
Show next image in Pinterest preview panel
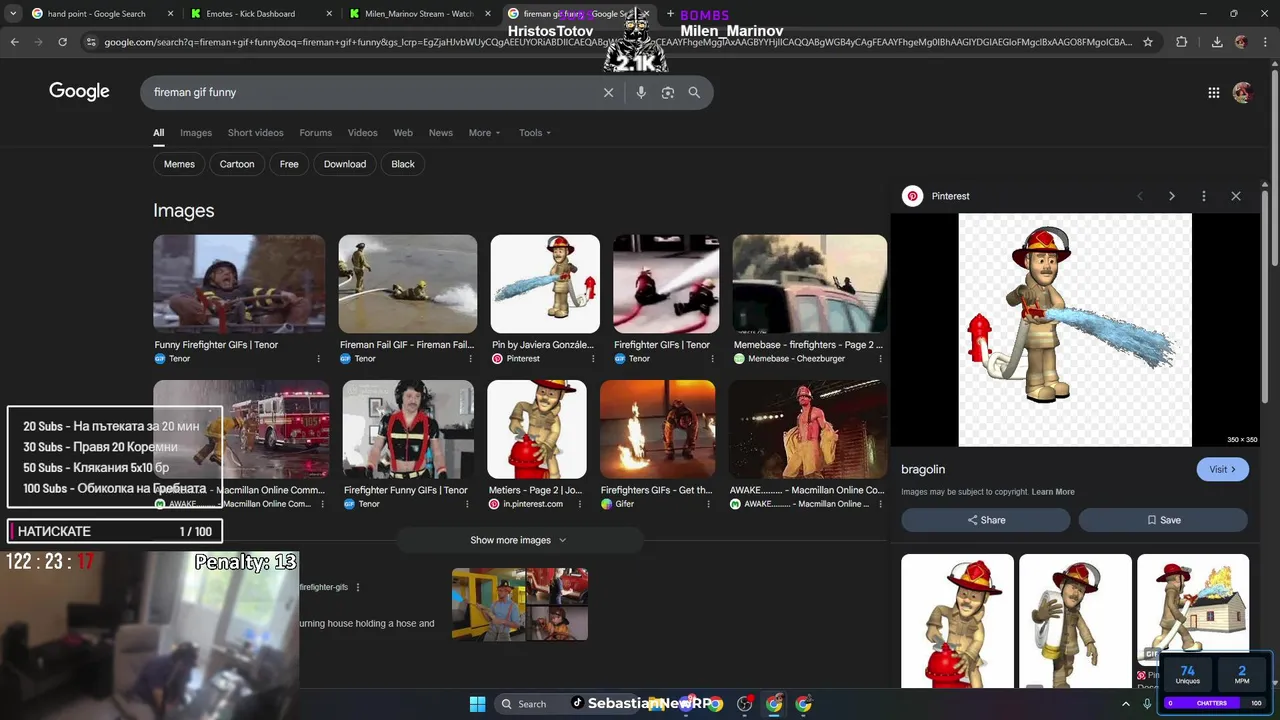coord(1172,196)
